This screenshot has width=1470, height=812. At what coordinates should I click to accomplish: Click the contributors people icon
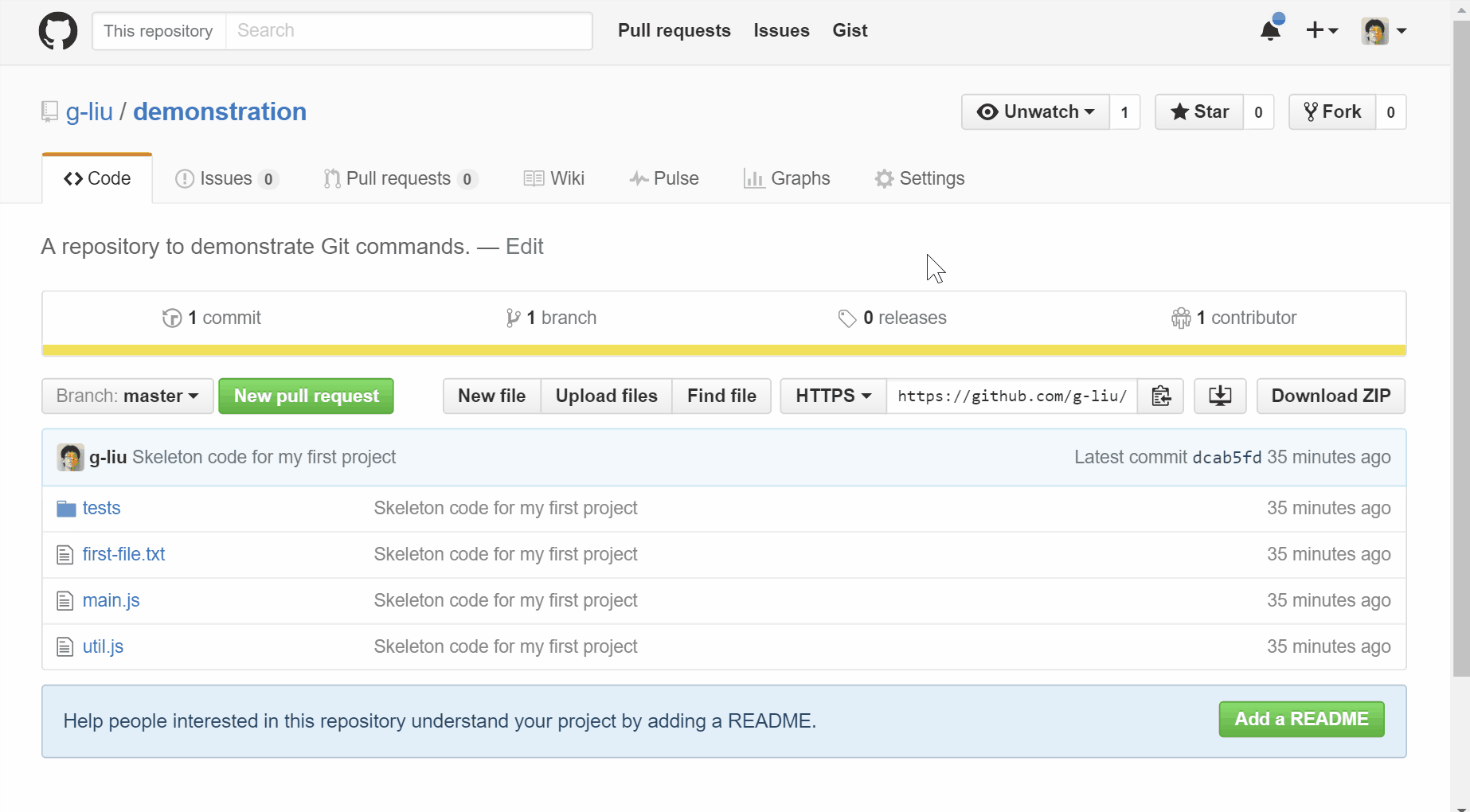coord(1181,318)
